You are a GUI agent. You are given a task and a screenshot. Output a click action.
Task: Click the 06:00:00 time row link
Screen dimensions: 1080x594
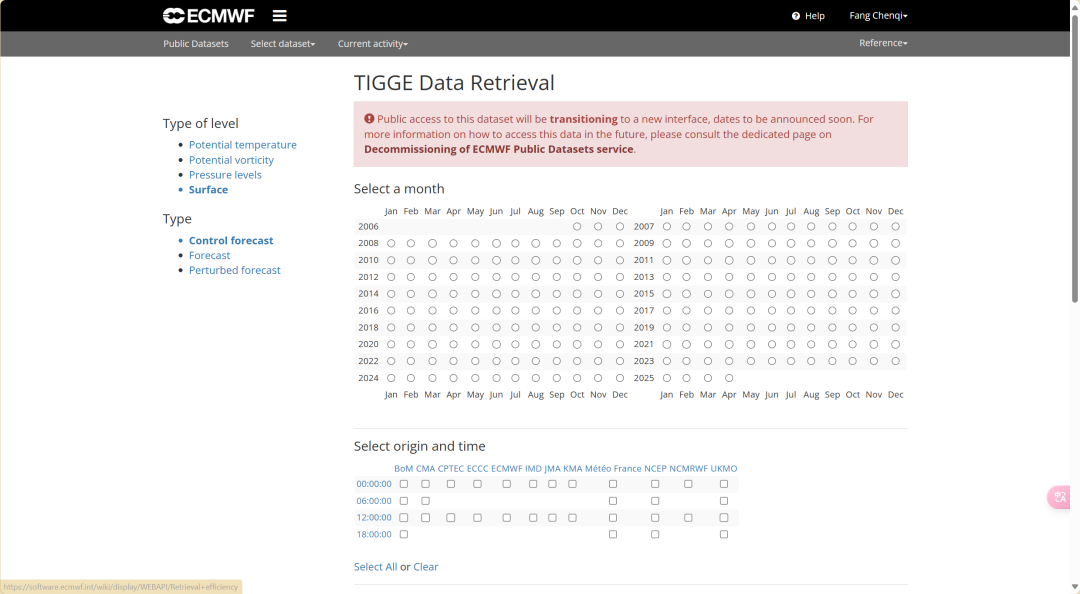pyautogui.click(x=374, y=501)
